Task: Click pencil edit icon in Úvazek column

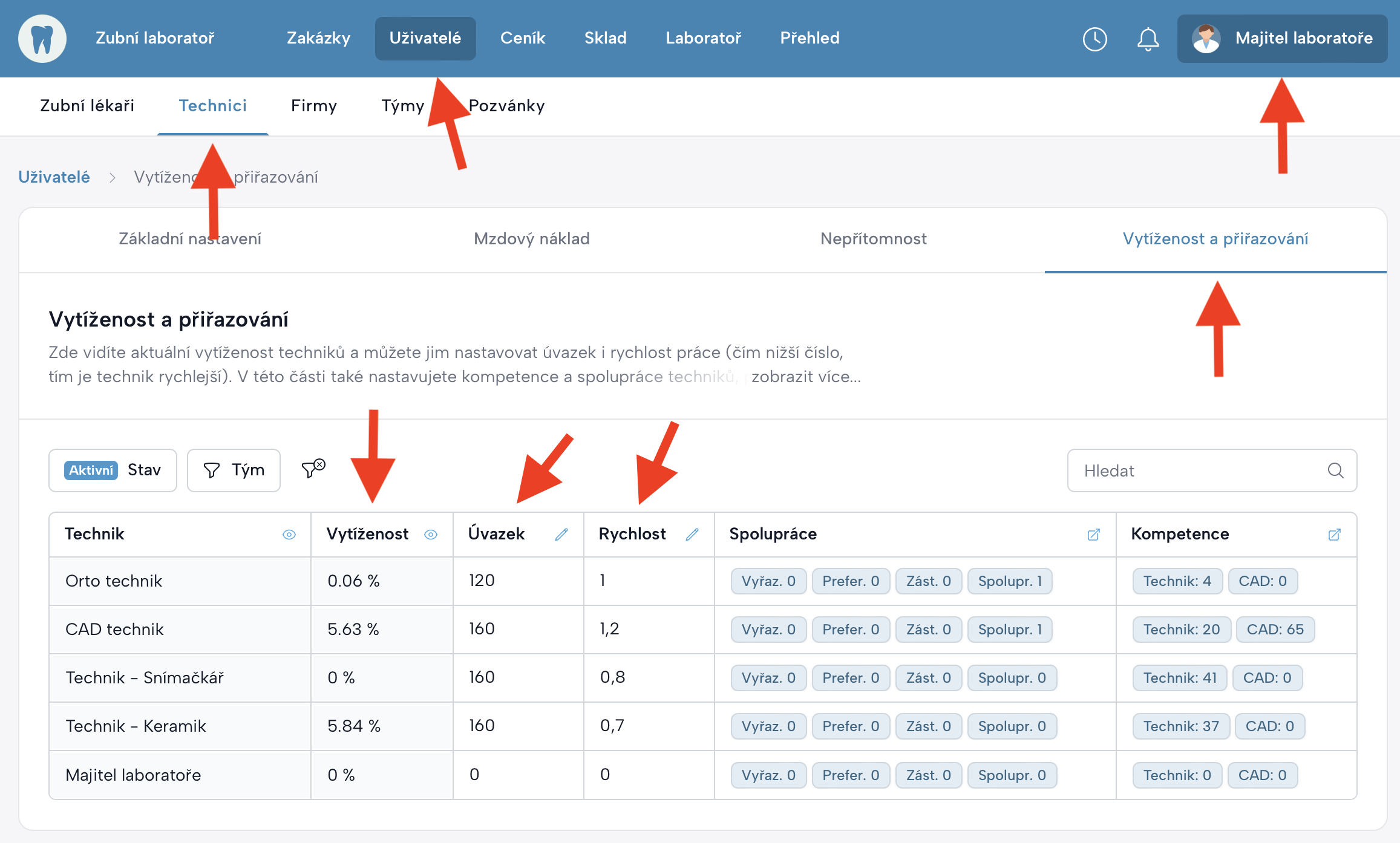Action: (561, 534)
